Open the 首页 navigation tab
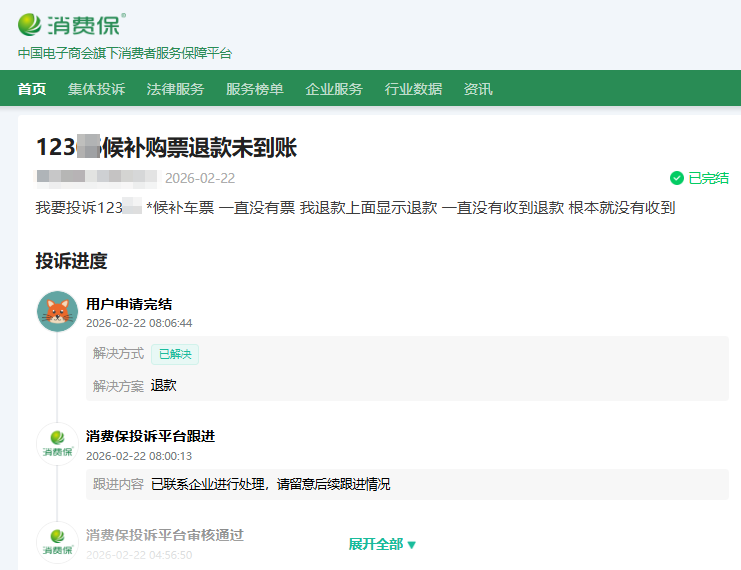741x570 pixels. point(32,89)
